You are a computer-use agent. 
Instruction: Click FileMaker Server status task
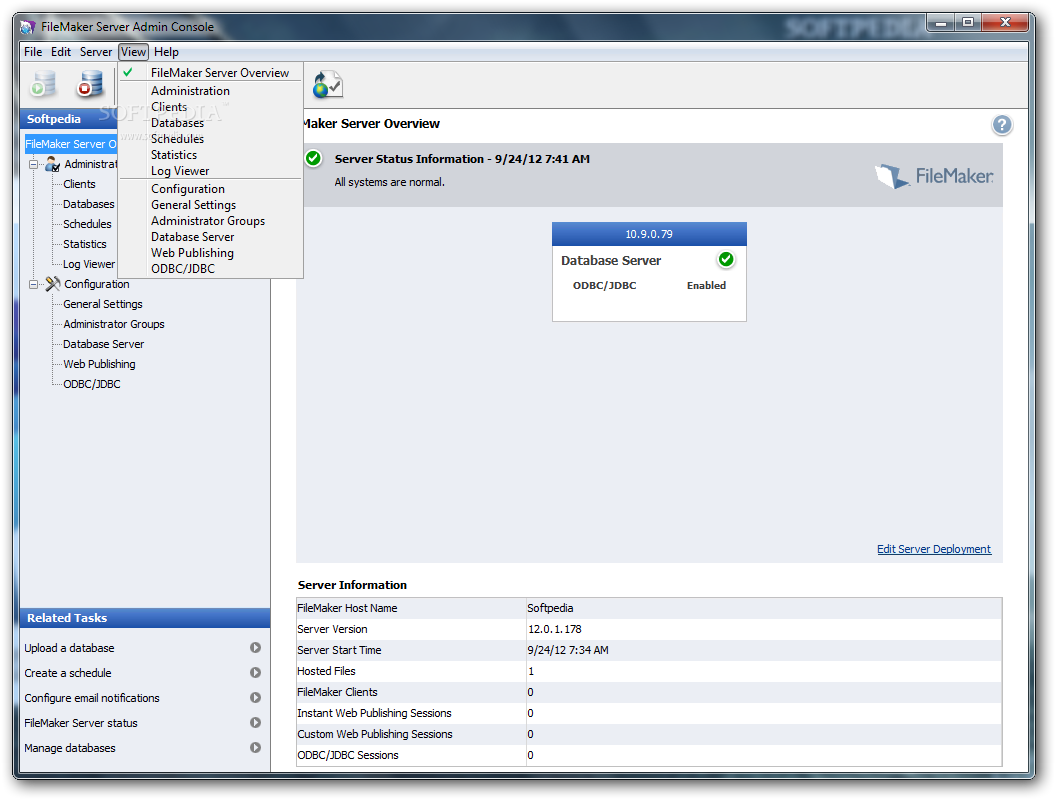pos(81,723)
